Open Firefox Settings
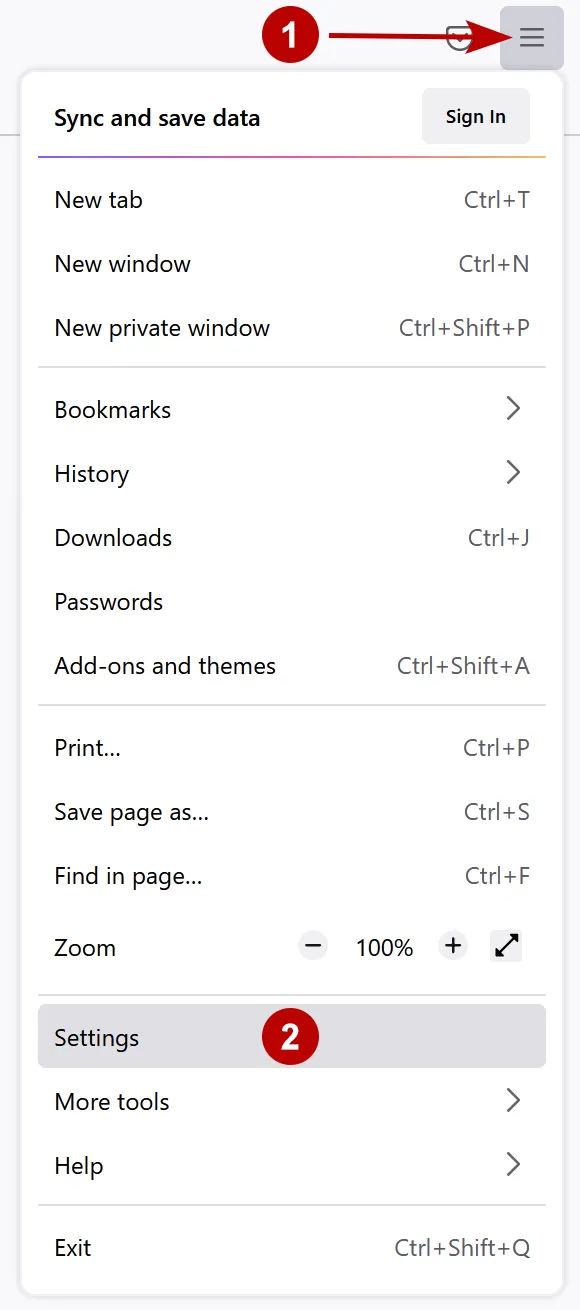580x1310 pixels. [x=96, y=1037]
